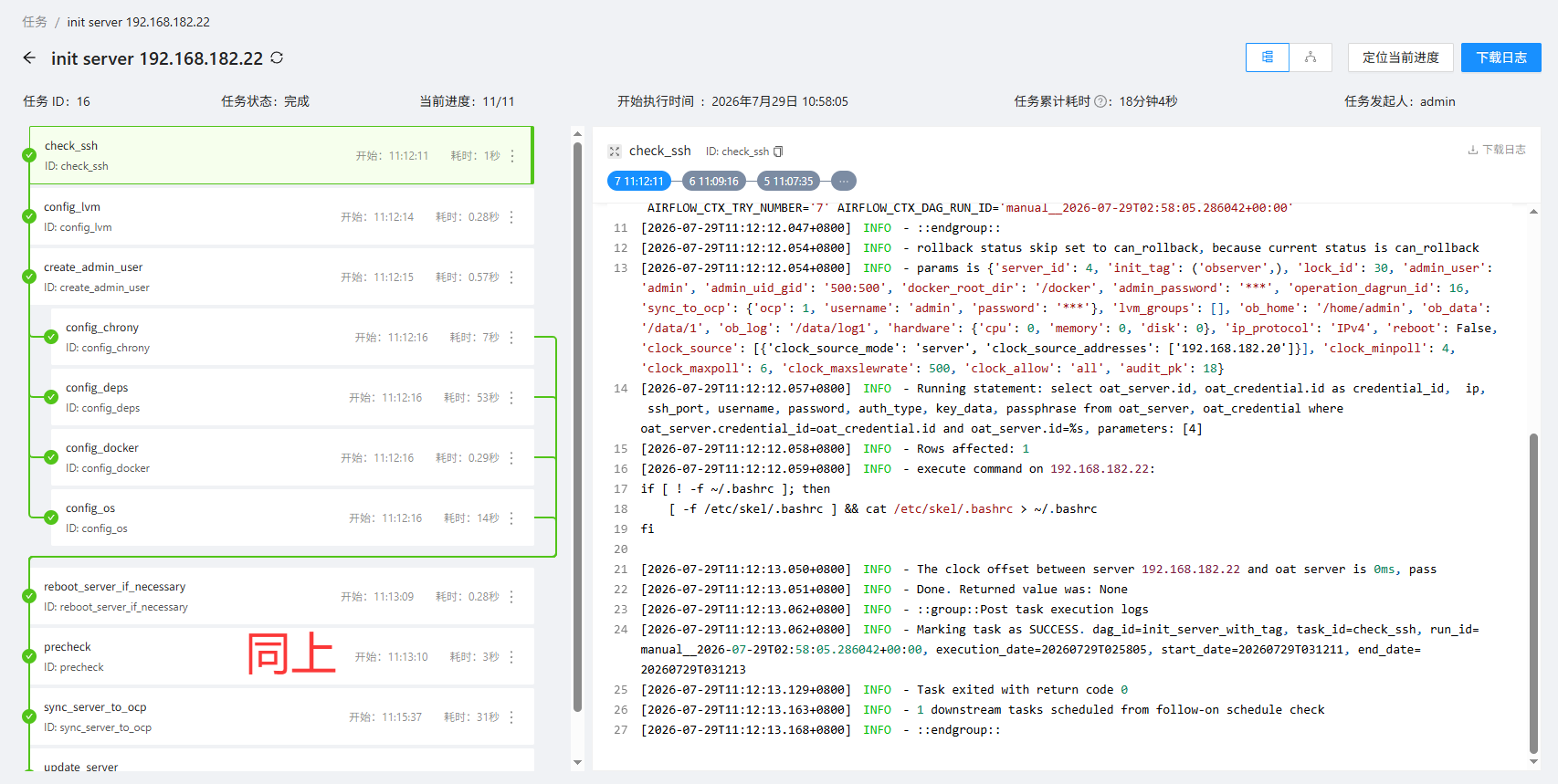The height and width of the screenshot is (784, 1558).
Task: Navigate to 任务 in the breadcrumb
Action: (35, 22)
